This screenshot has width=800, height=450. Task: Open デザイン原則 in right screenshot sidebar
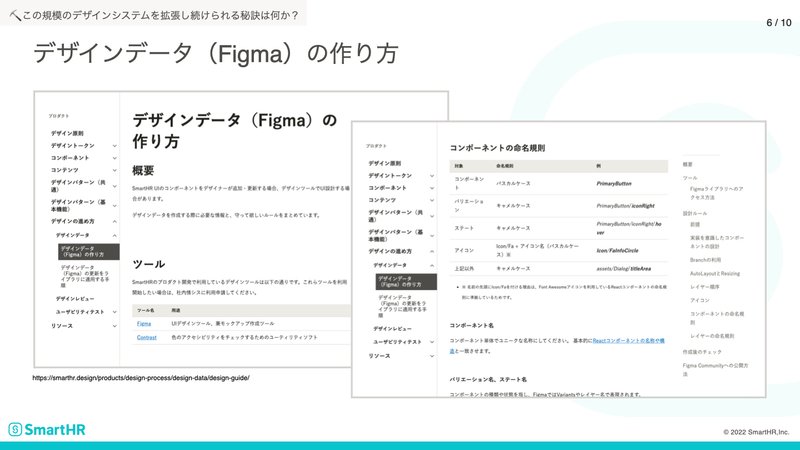tap(385, 163)
